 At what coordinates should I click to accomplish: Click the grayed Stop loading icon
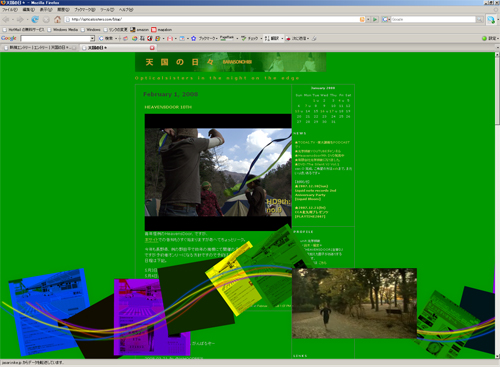[46, 19]
